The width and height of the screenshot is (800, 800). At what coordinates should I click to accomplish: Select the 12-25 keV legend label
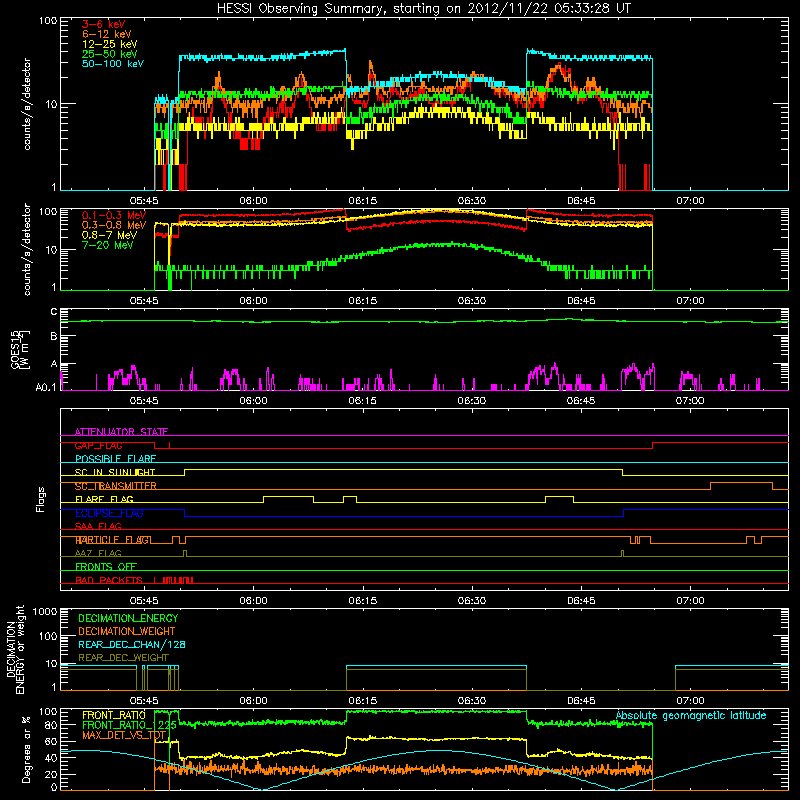[x=110, y=44]
